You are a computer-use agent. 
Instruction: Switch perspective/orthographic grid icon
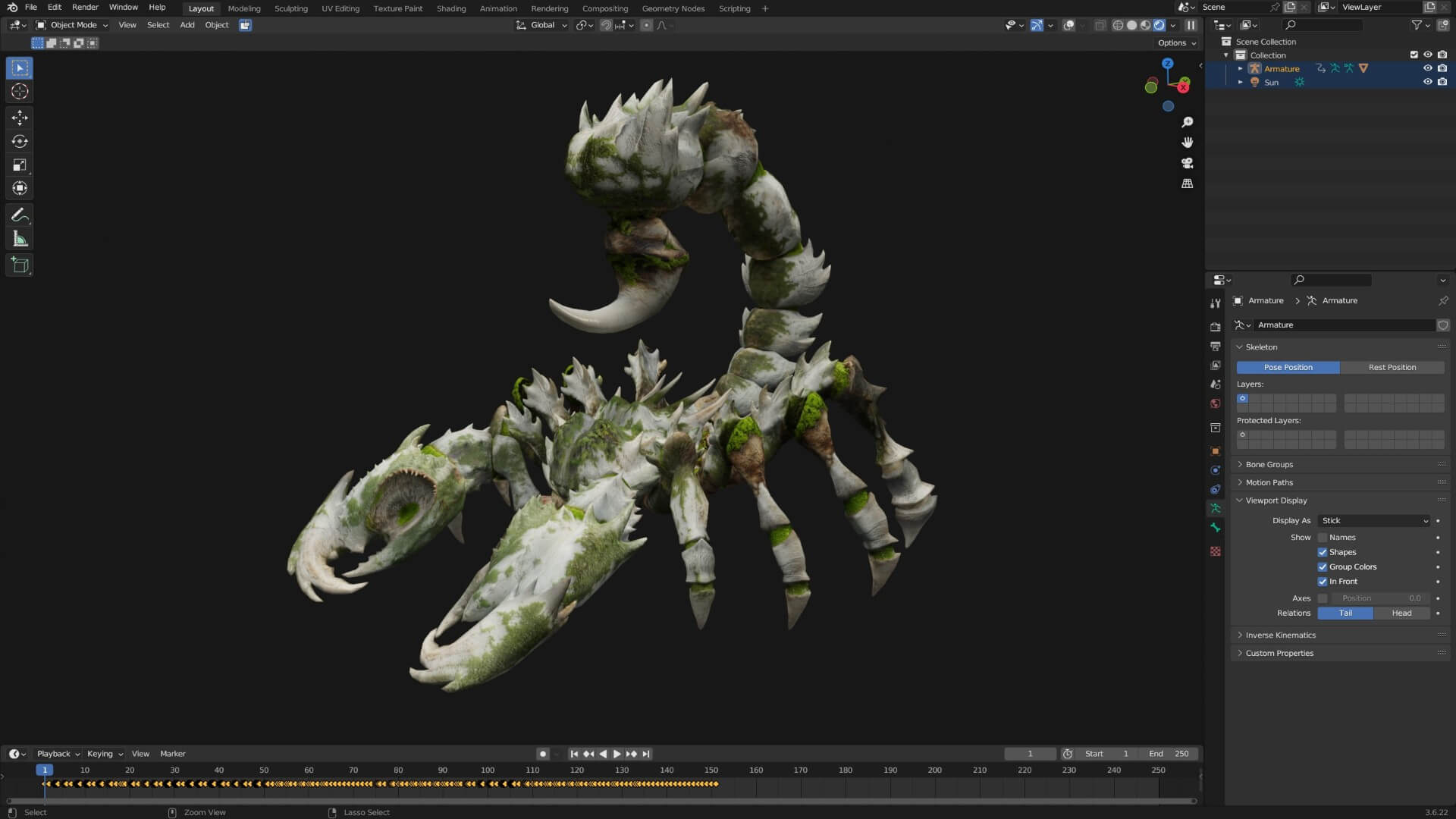pos(1188,184)
